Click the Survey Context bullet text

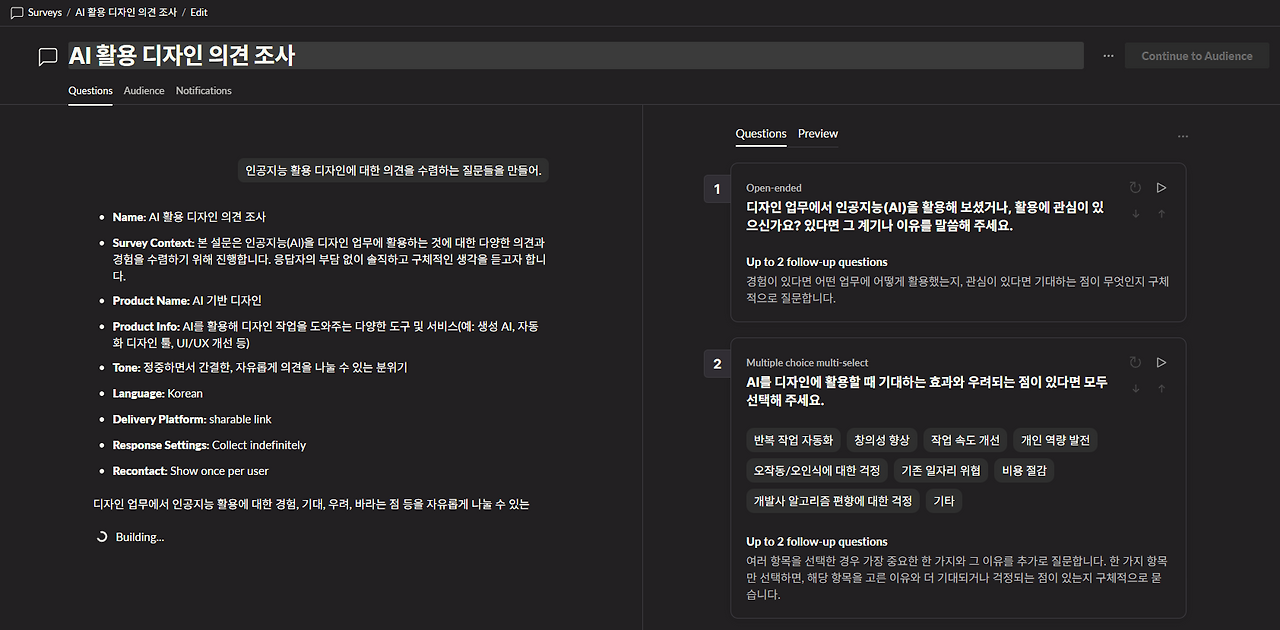(x=329, y=259)
